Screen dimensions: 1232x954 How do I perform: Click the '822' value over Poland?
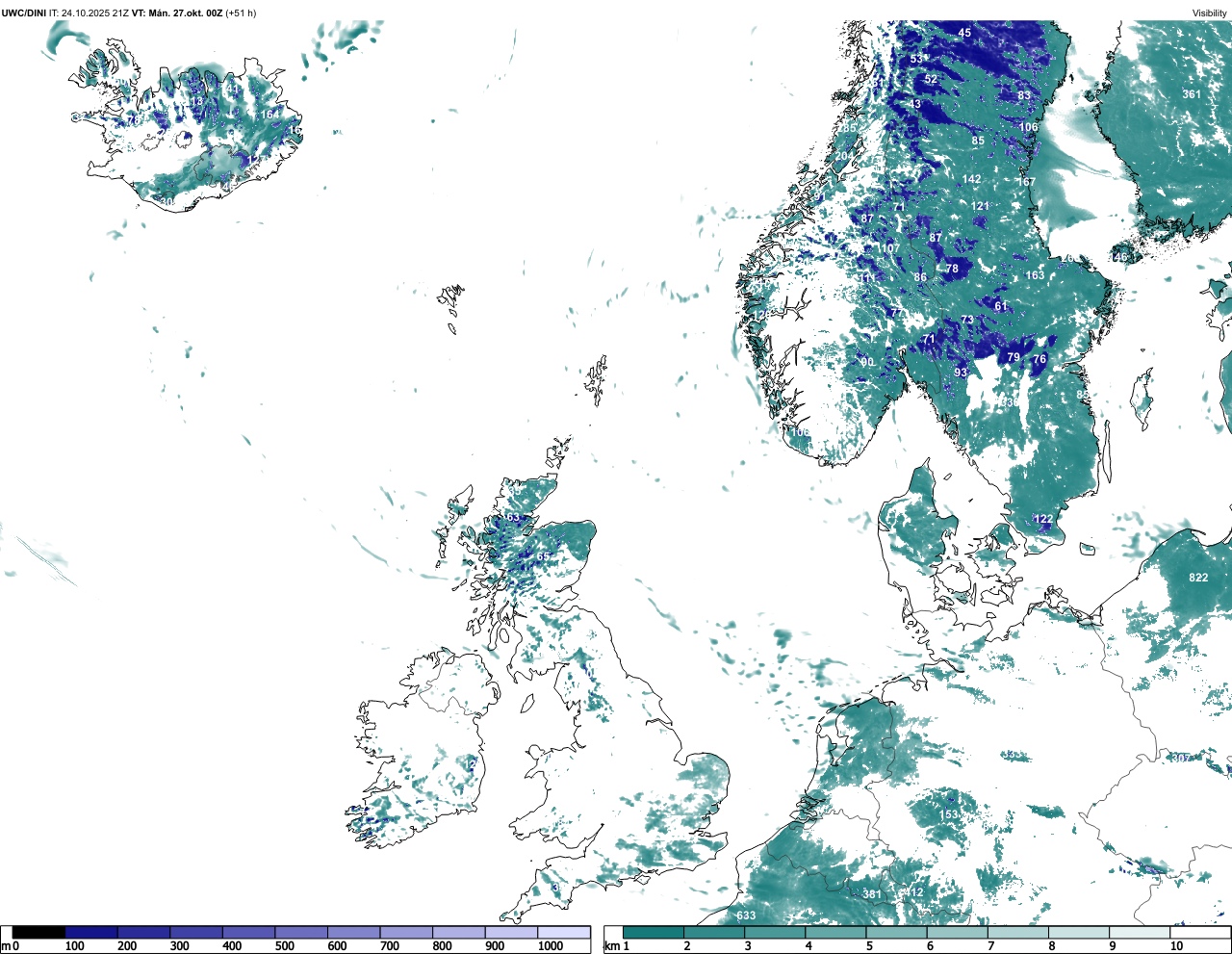coord(1198,578)
